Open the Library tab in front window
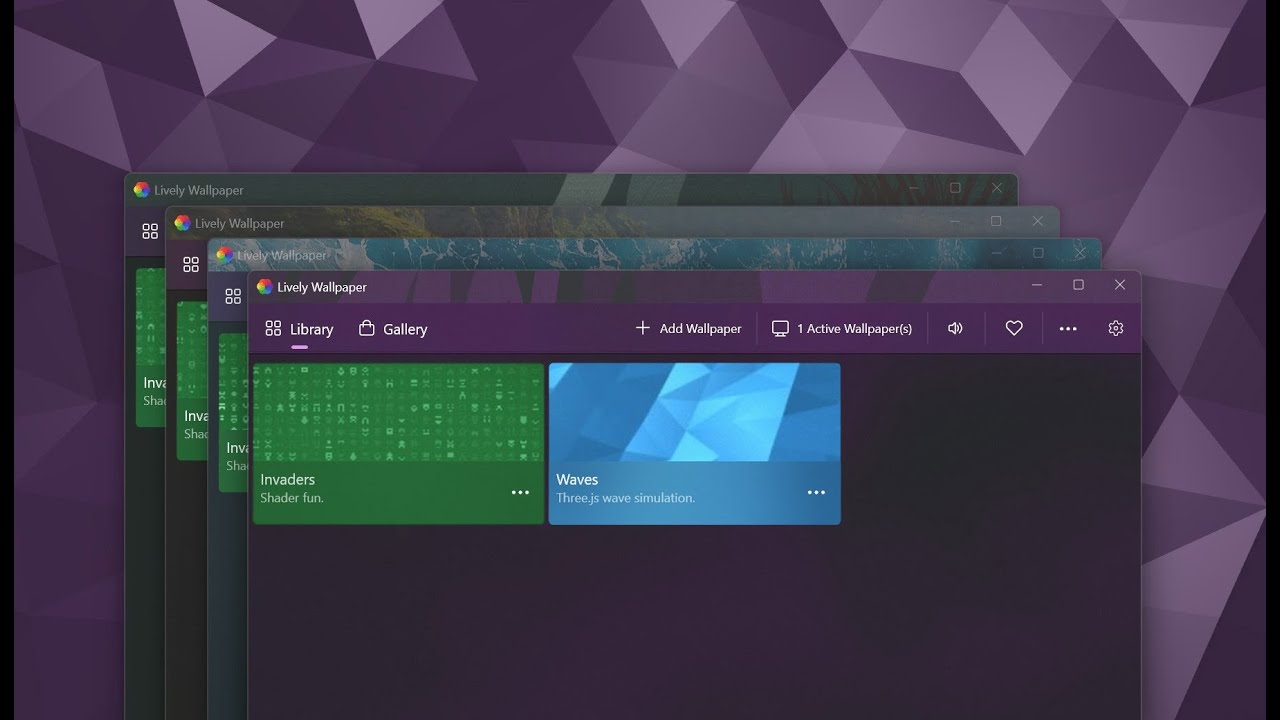 [299, 329]
